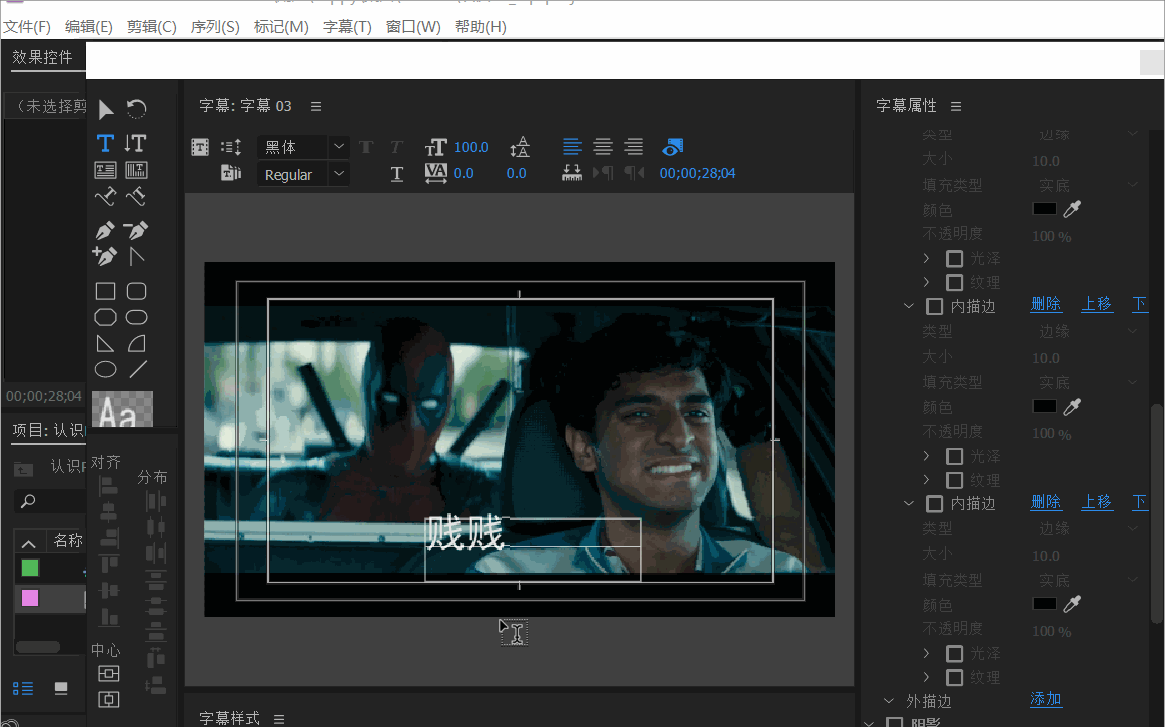Choose the Rounded Corner Rectangle tool
The image size is (1165, 727).
137,291
